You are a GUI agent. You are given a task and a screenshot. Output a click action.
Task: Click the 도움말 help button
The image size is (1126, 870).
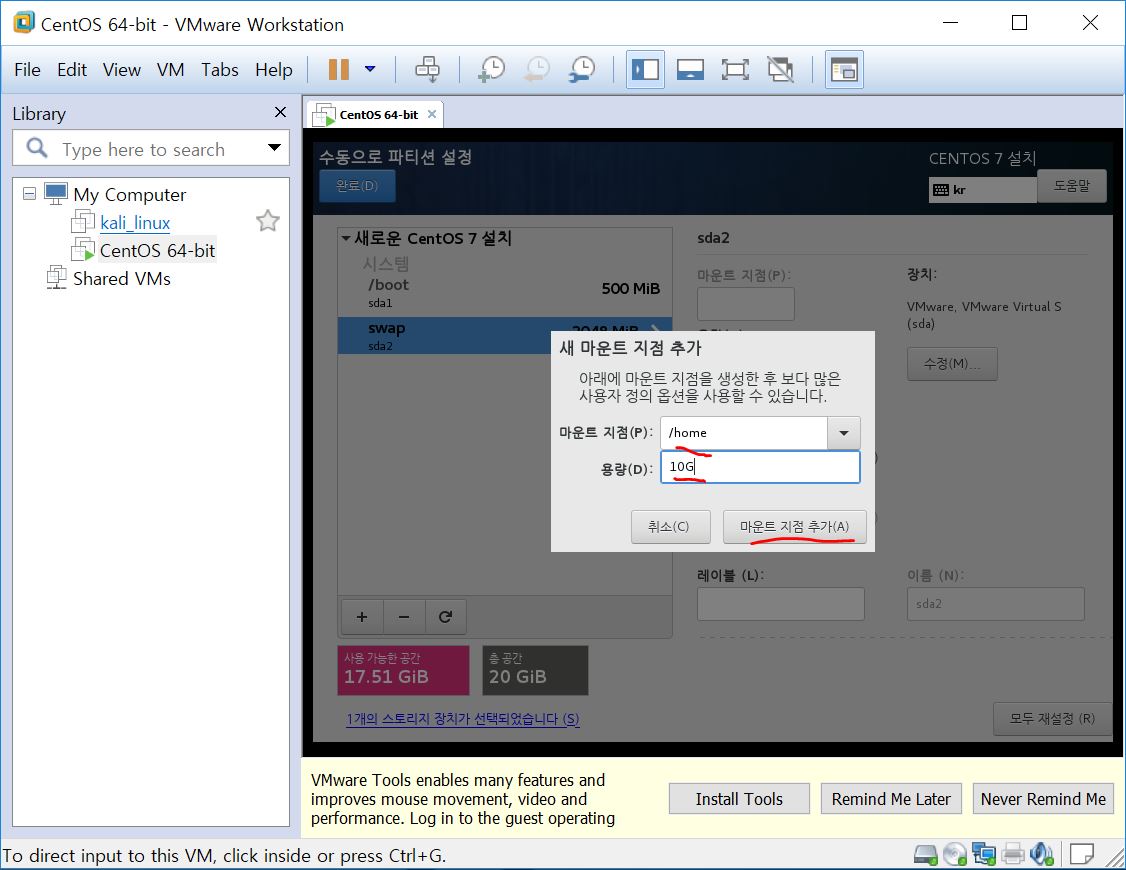1071,186
